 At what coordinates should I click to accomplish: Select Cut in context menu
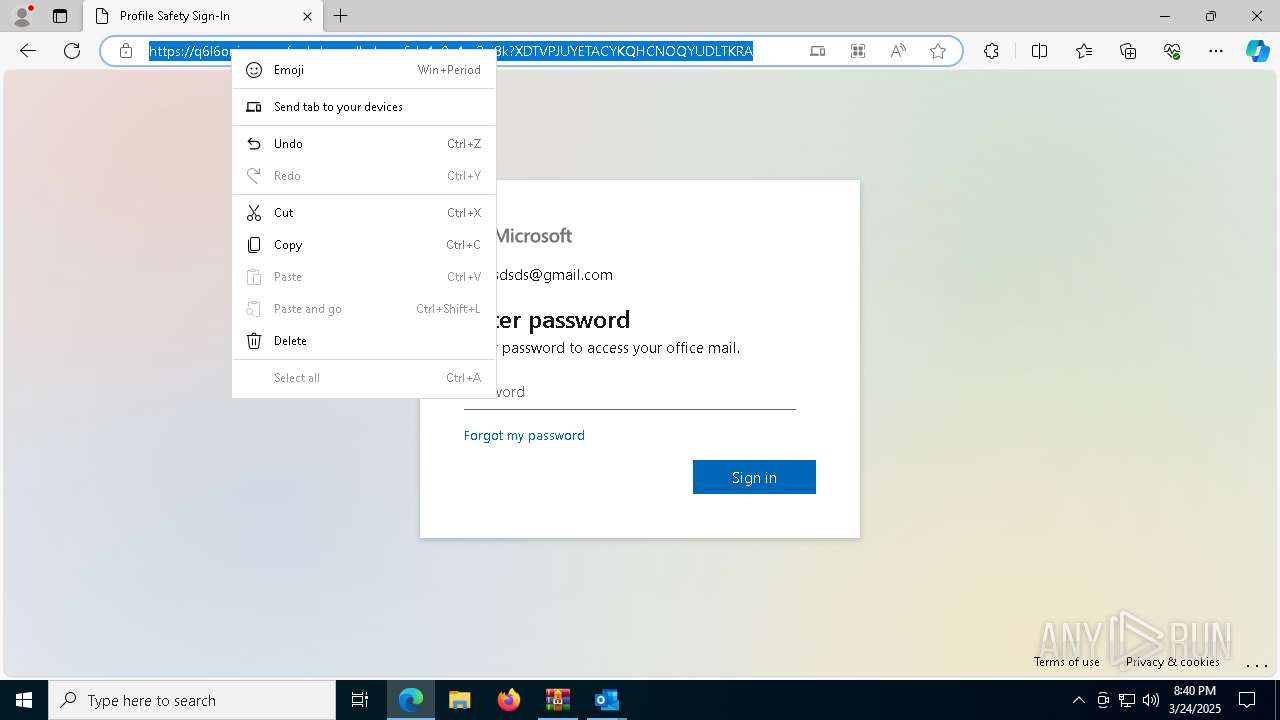364,213
